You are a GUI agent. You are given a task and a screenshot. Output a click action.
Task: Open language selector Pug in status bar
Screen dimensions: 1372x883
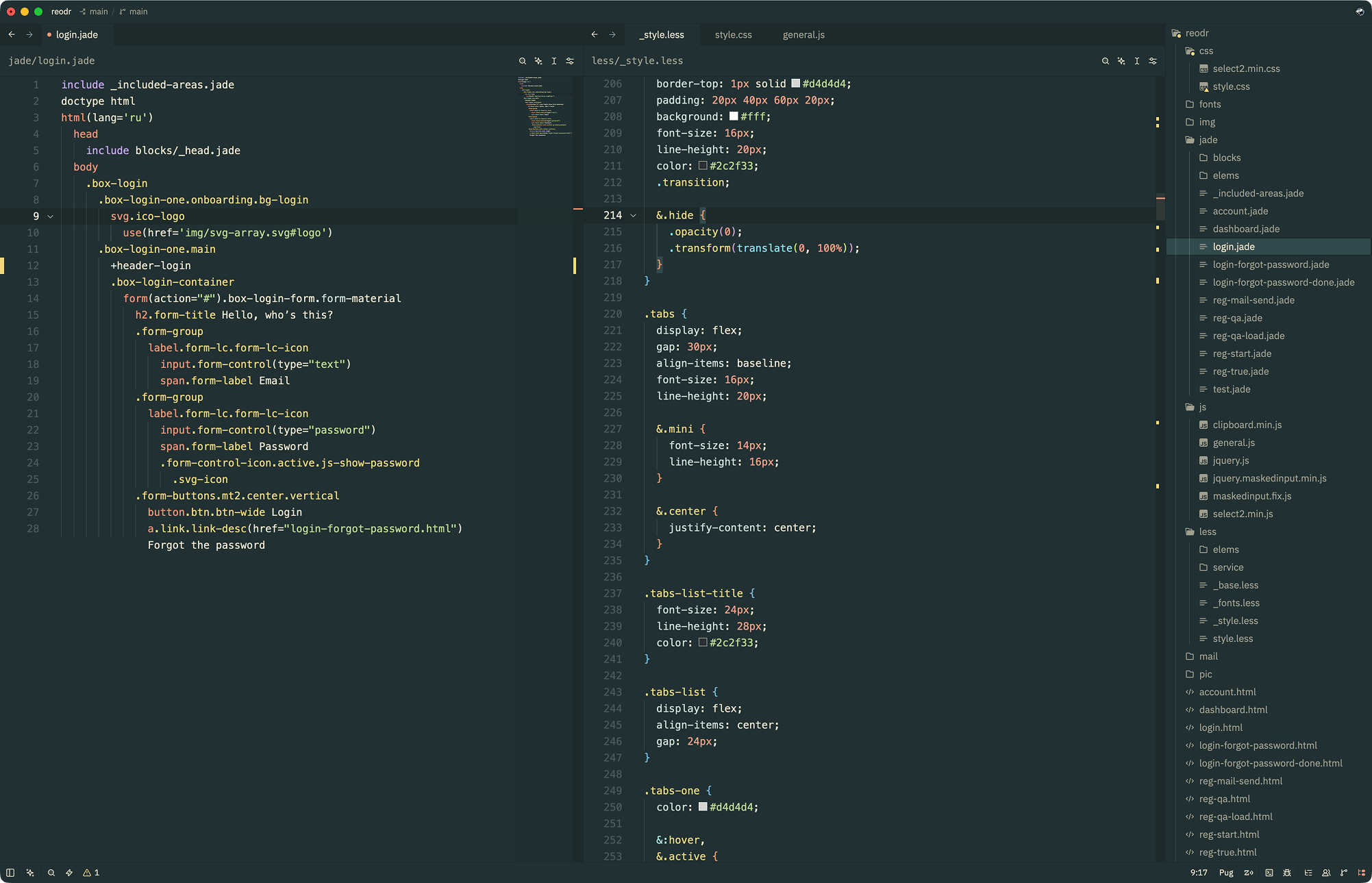click(x=1226, y=873)
